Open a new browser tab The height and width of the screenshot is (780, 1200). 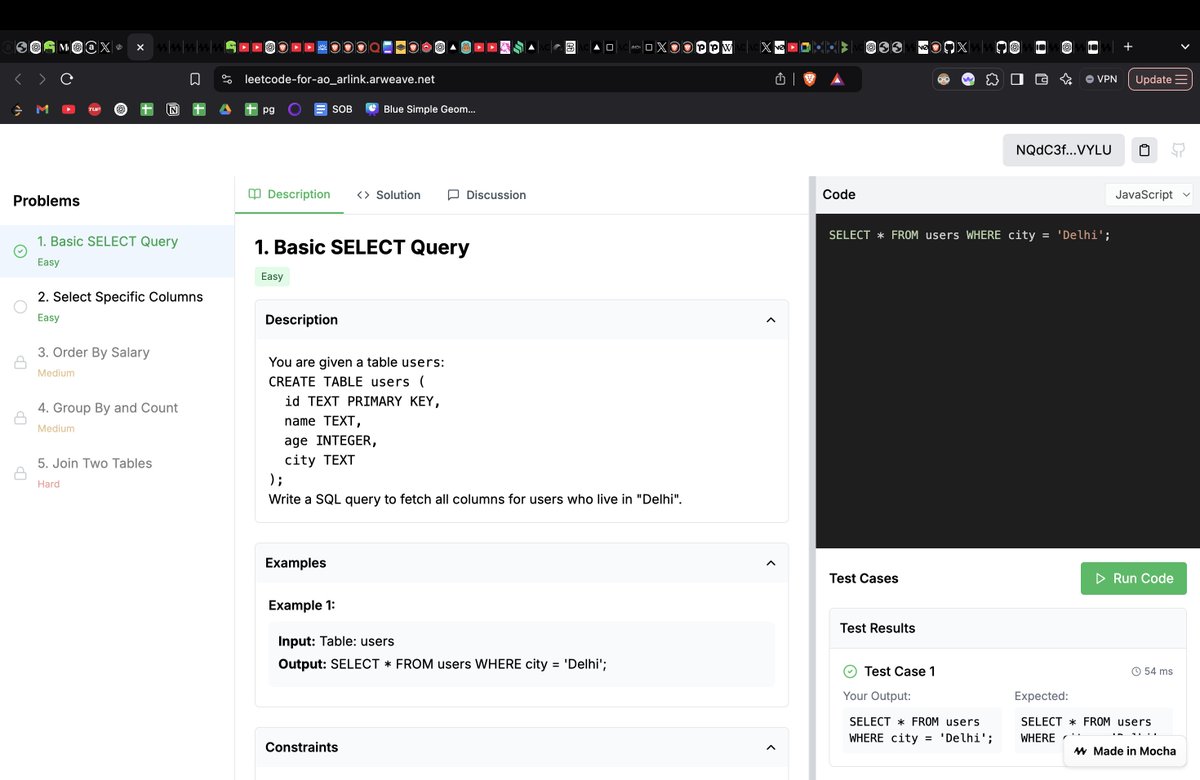(1128, 46)
